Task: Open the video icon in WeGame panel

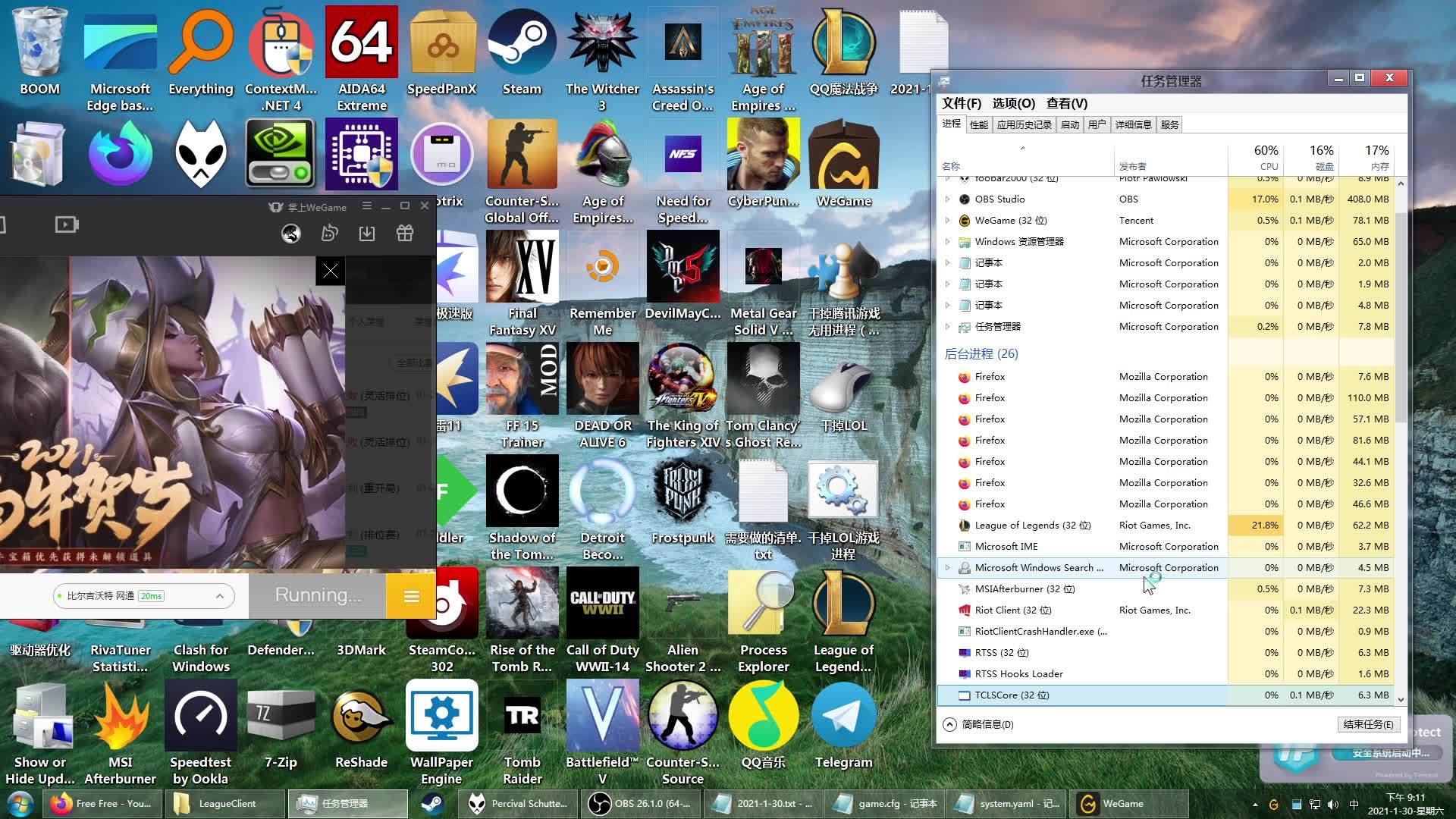Action: [67, 224]
